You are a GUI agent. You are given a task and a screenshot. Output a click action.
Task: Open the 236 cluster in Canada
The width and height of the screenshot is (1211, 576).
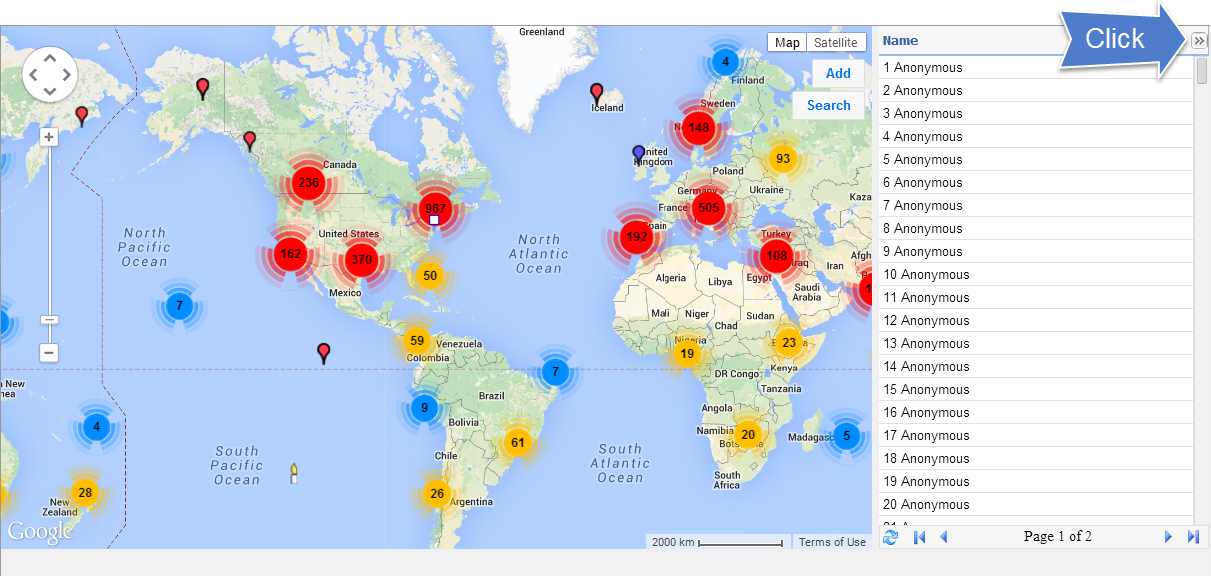tap(308, 183)
